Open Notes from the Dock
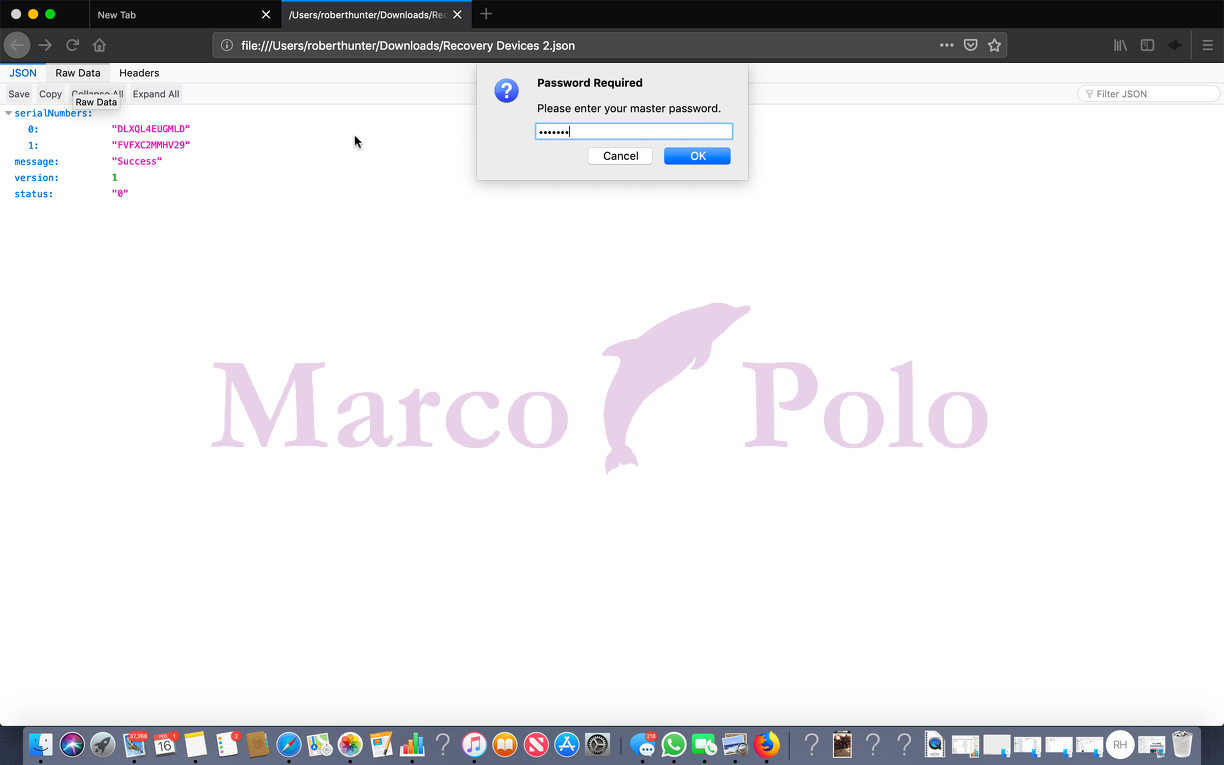Image resolution: width=1224 pixels, height=765 pixels. (x=195, y=744)
